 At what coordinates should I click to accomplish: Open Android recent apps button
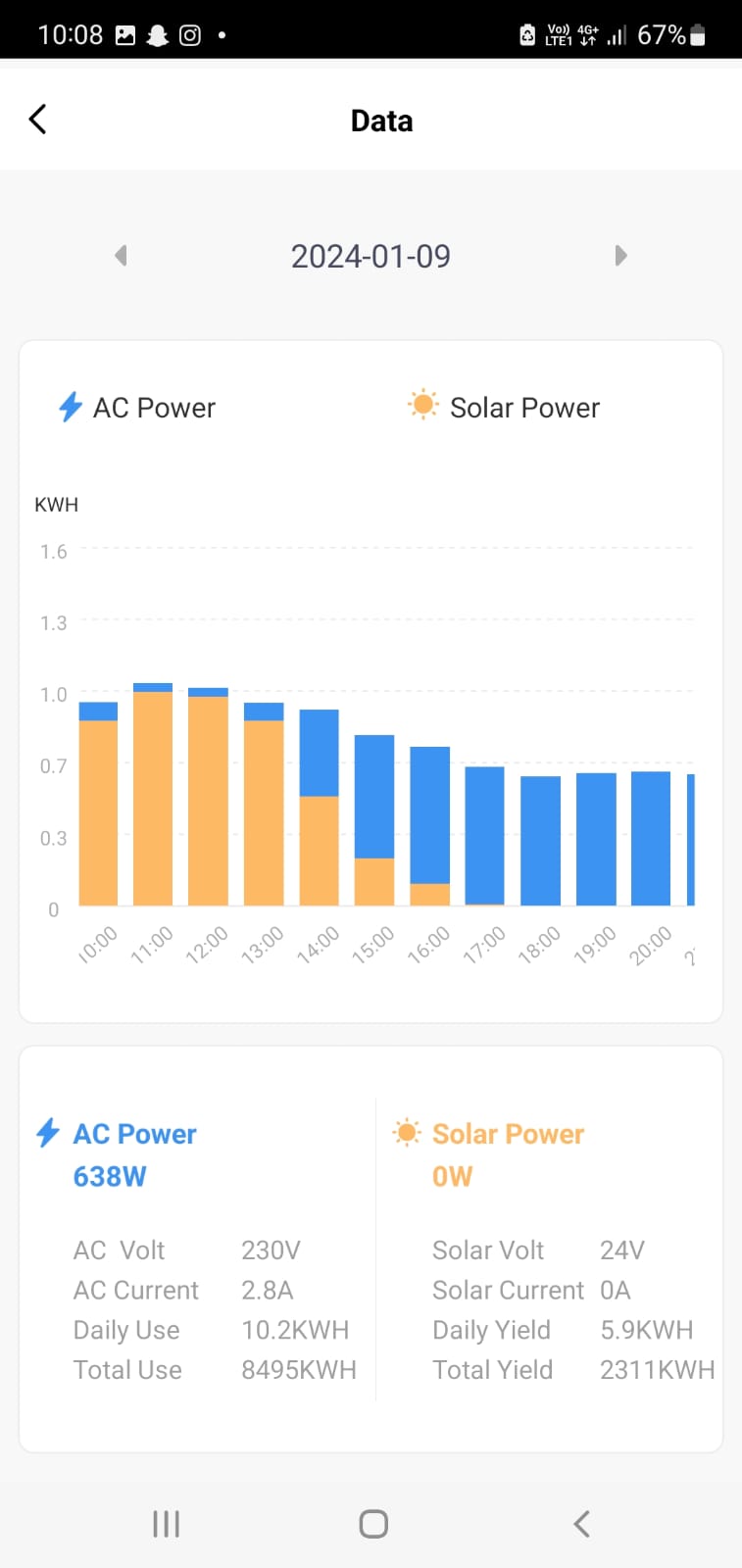[x=166, y=1524]
